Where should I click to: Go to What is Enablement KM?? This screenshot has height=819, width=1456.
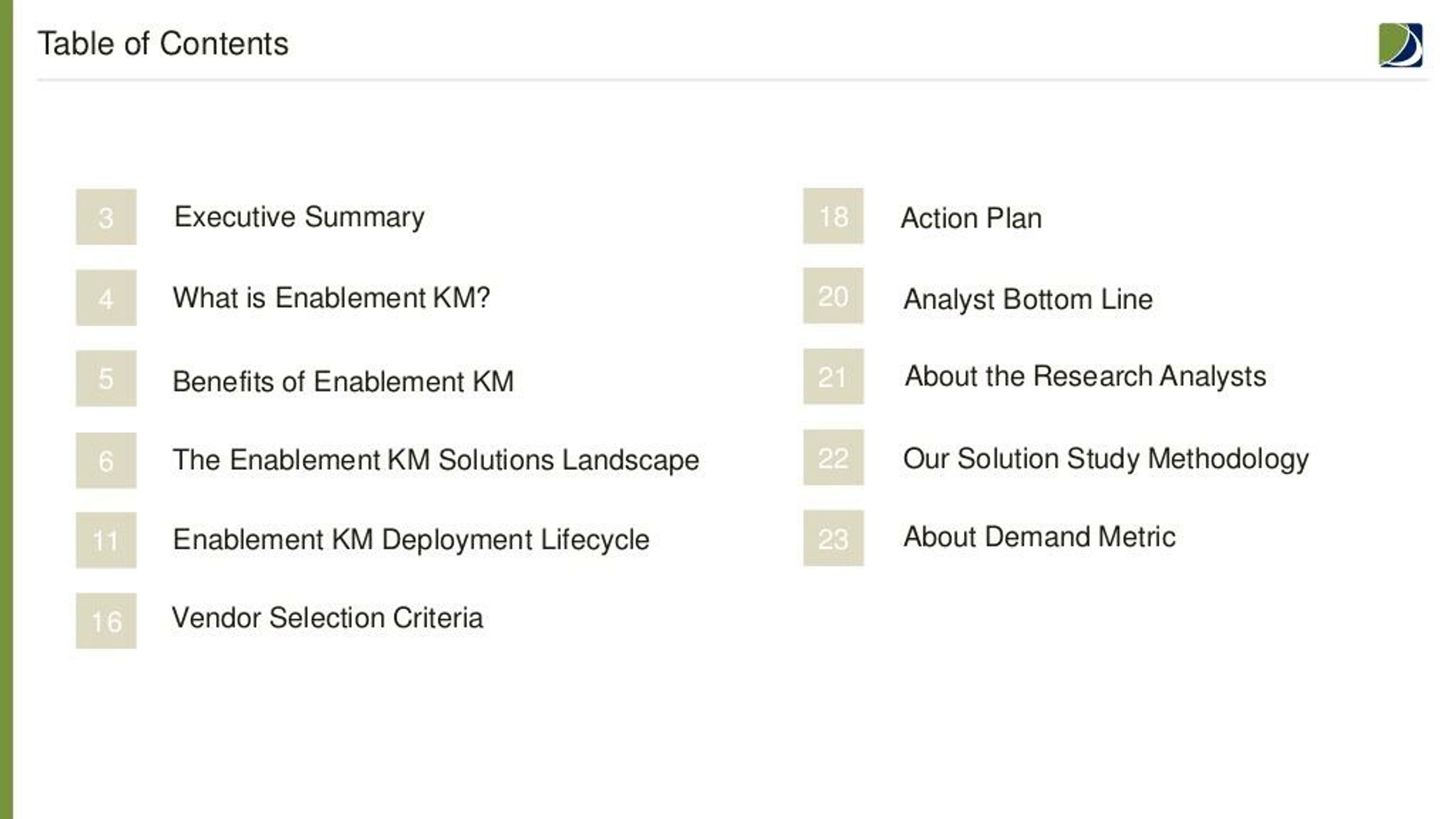pos(331,297)
